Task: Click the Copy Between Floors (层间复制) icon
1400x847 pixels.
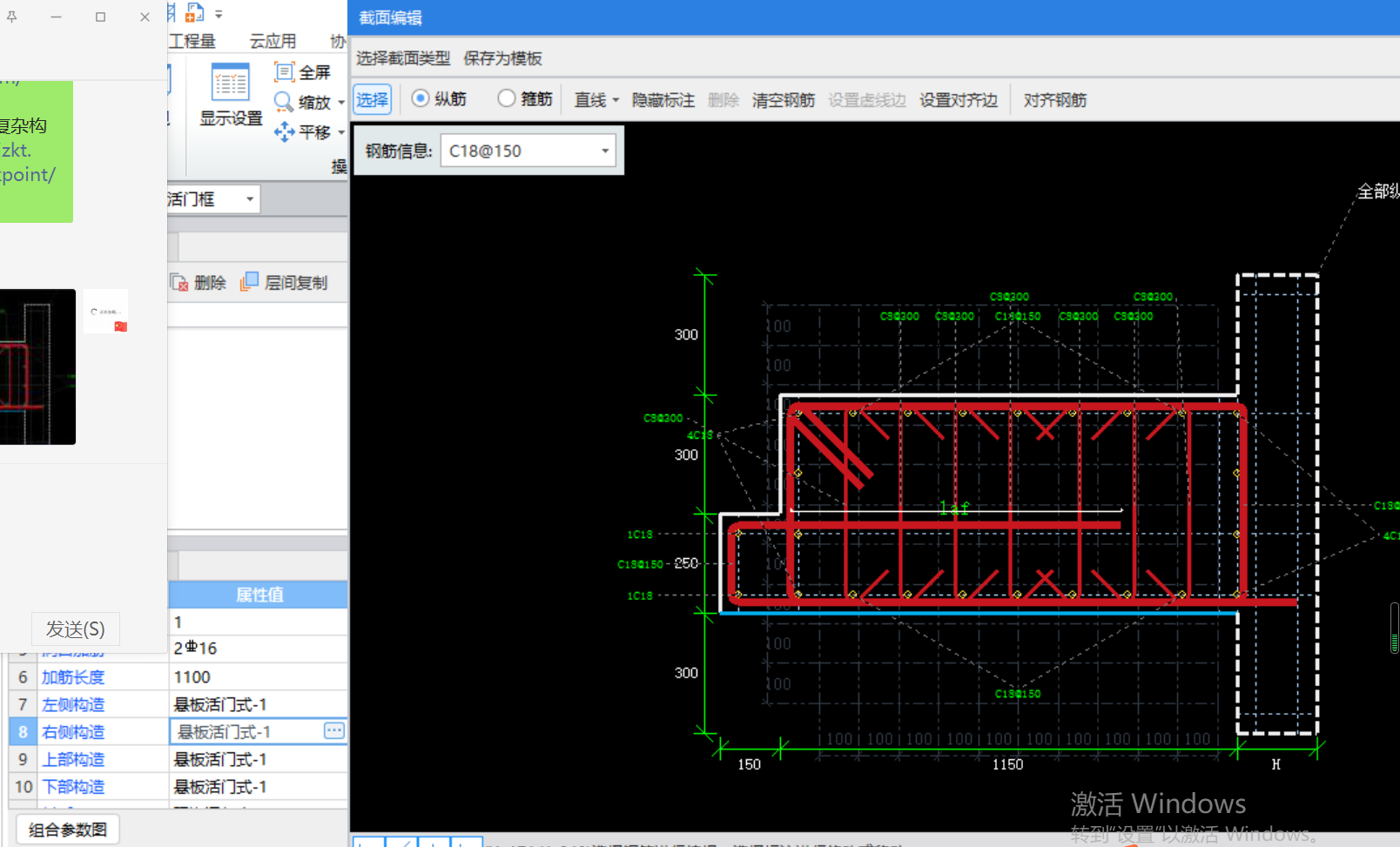Action: tap(250, 281)
